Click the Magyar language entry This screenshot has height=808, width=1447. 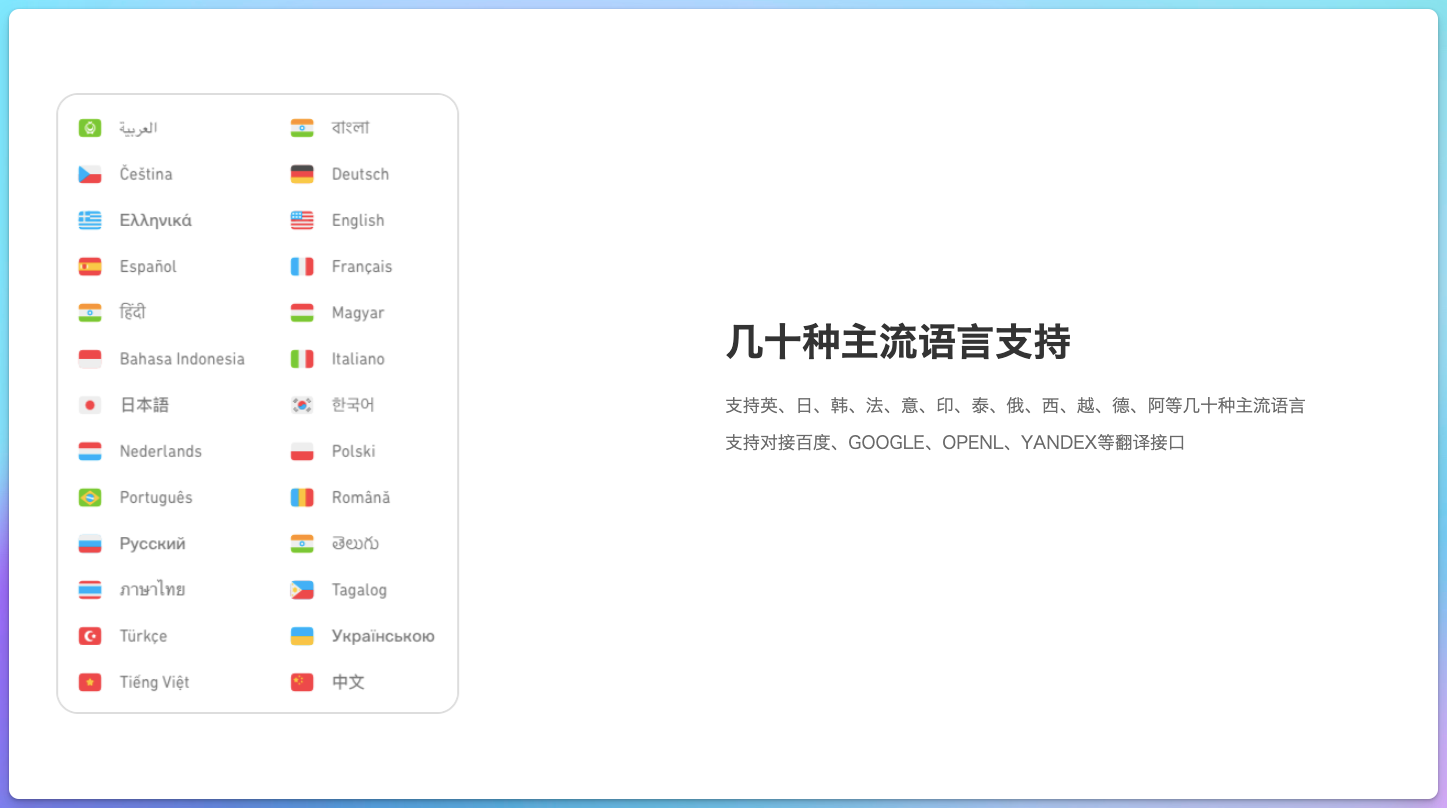(x=356, y=312)
